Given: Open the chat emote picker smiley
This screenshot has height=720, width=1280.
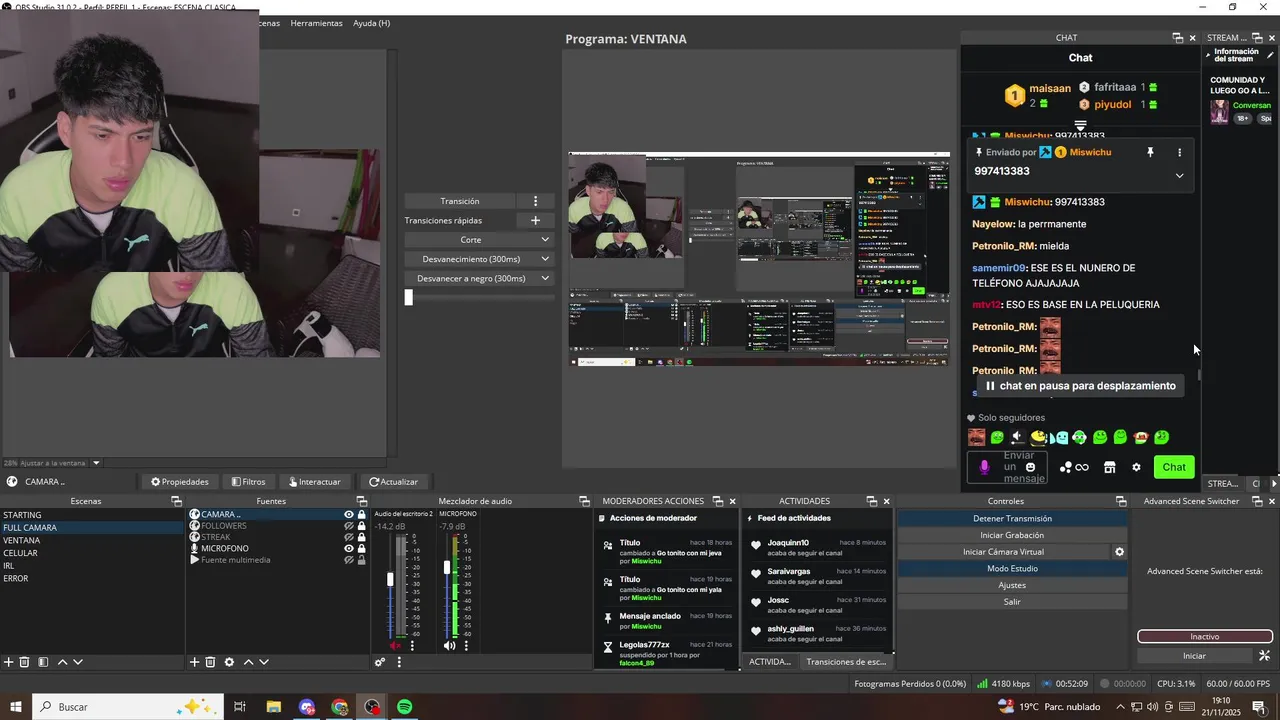Looking at the screenshot, I should (x=1030, y=467).
